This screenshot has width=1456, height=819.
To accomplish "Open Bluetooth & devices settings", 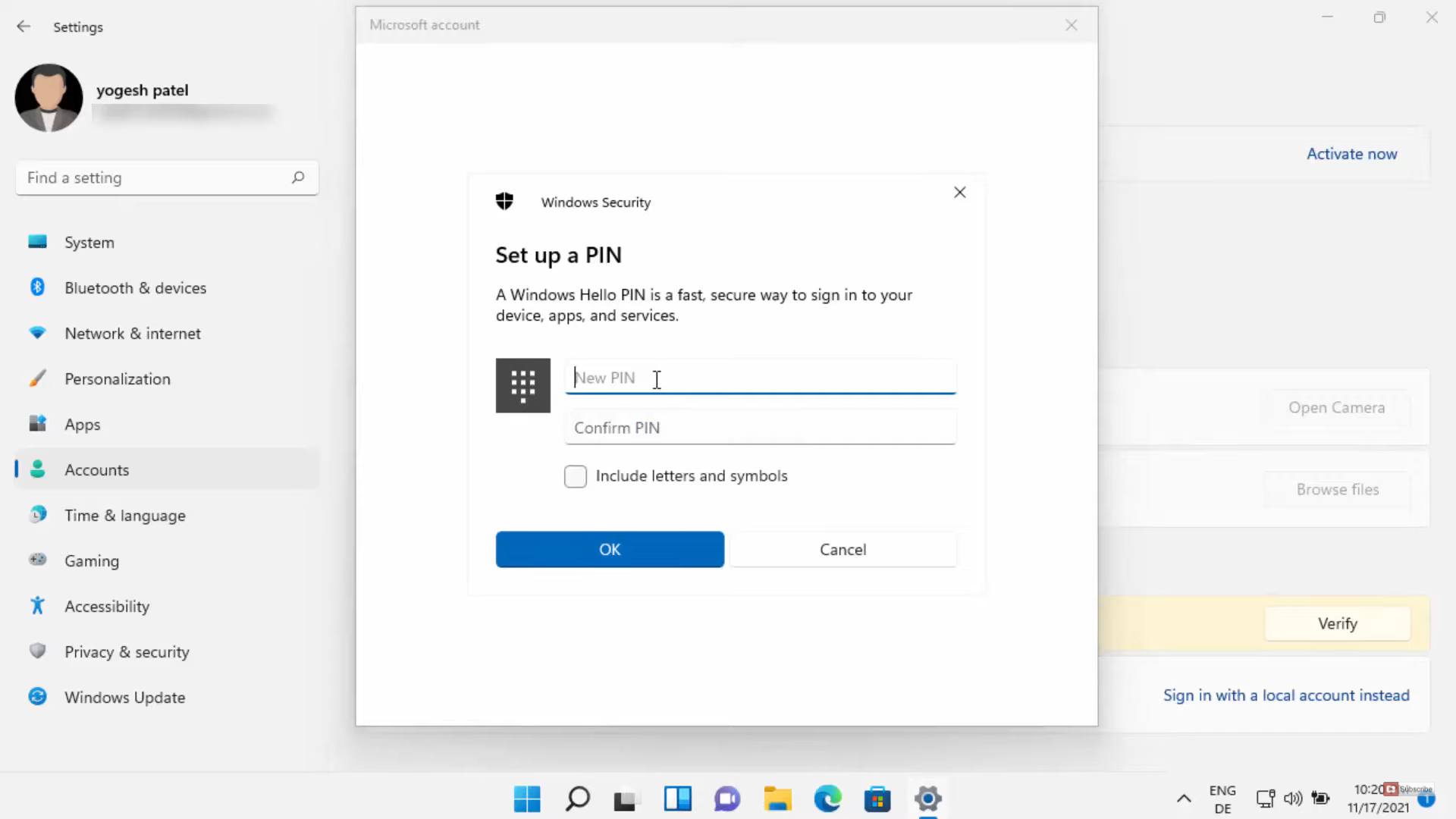I will click(167, 288).
